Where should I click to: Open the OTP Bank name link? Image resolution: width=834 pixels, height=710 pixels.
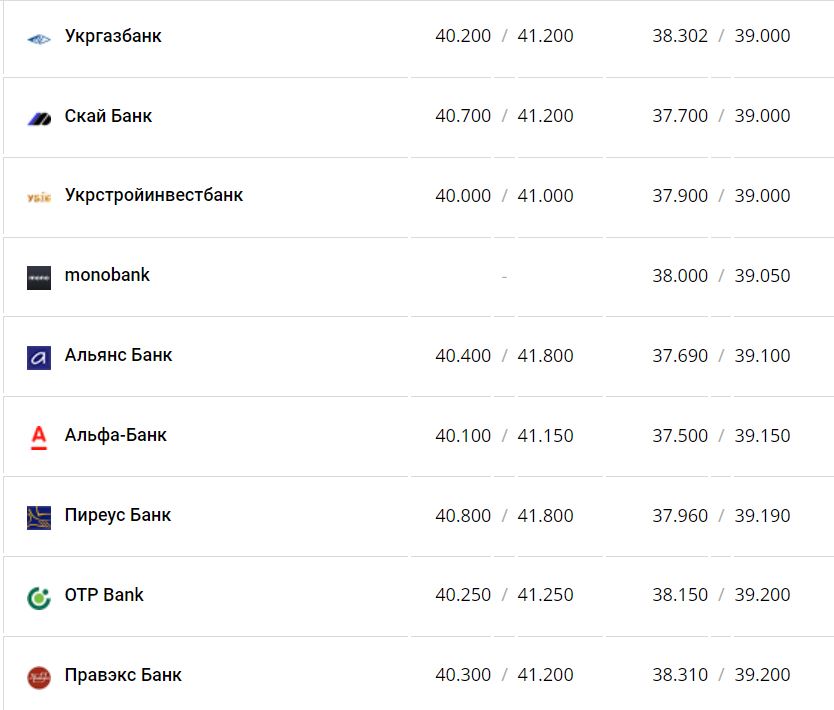click(104, 595)
